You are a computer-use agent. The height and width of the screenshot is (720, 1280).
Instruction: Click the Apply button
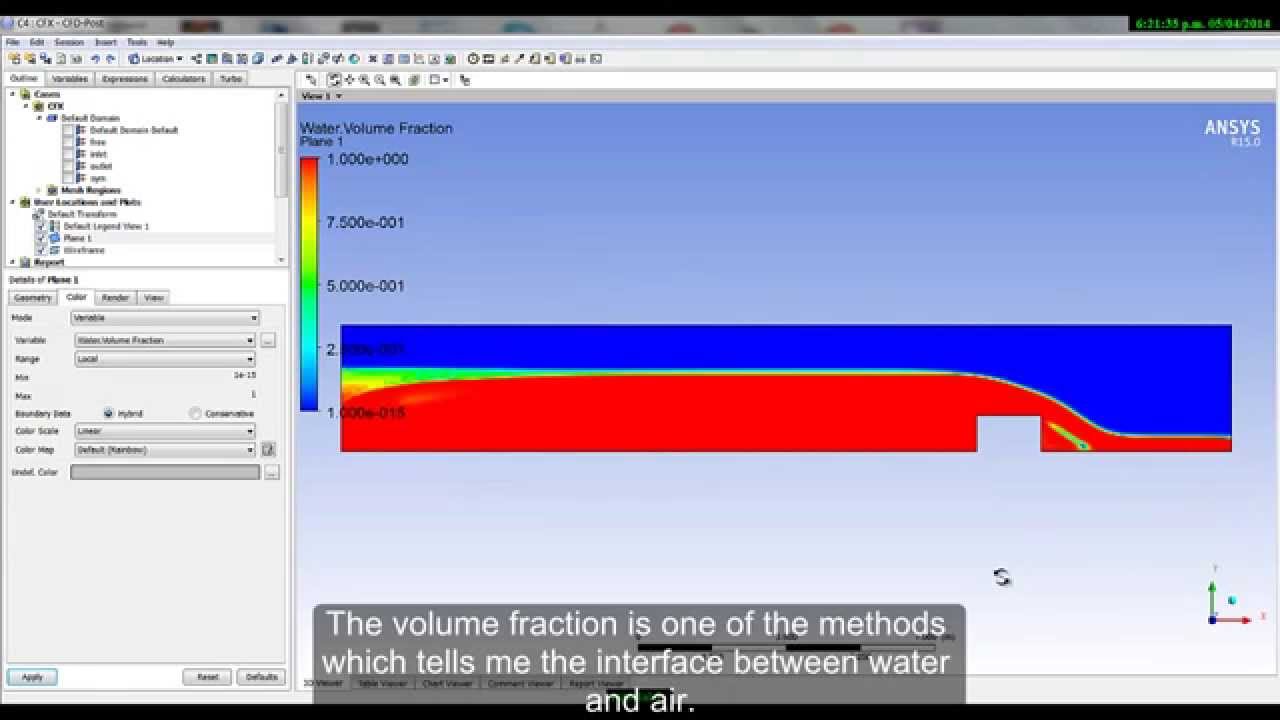32,677
